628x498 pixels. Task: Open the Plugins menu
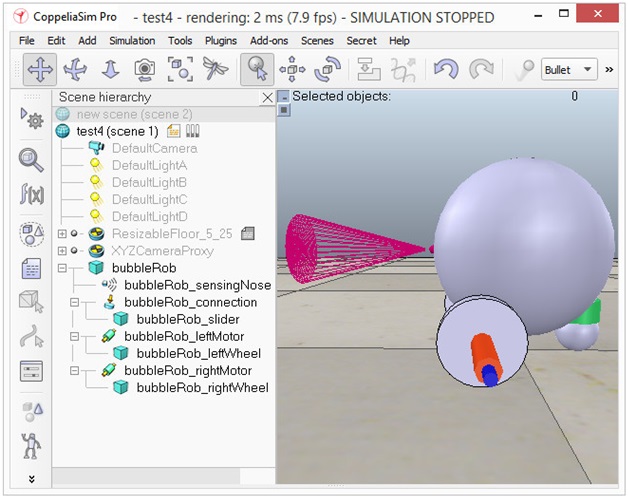(221, 40)
